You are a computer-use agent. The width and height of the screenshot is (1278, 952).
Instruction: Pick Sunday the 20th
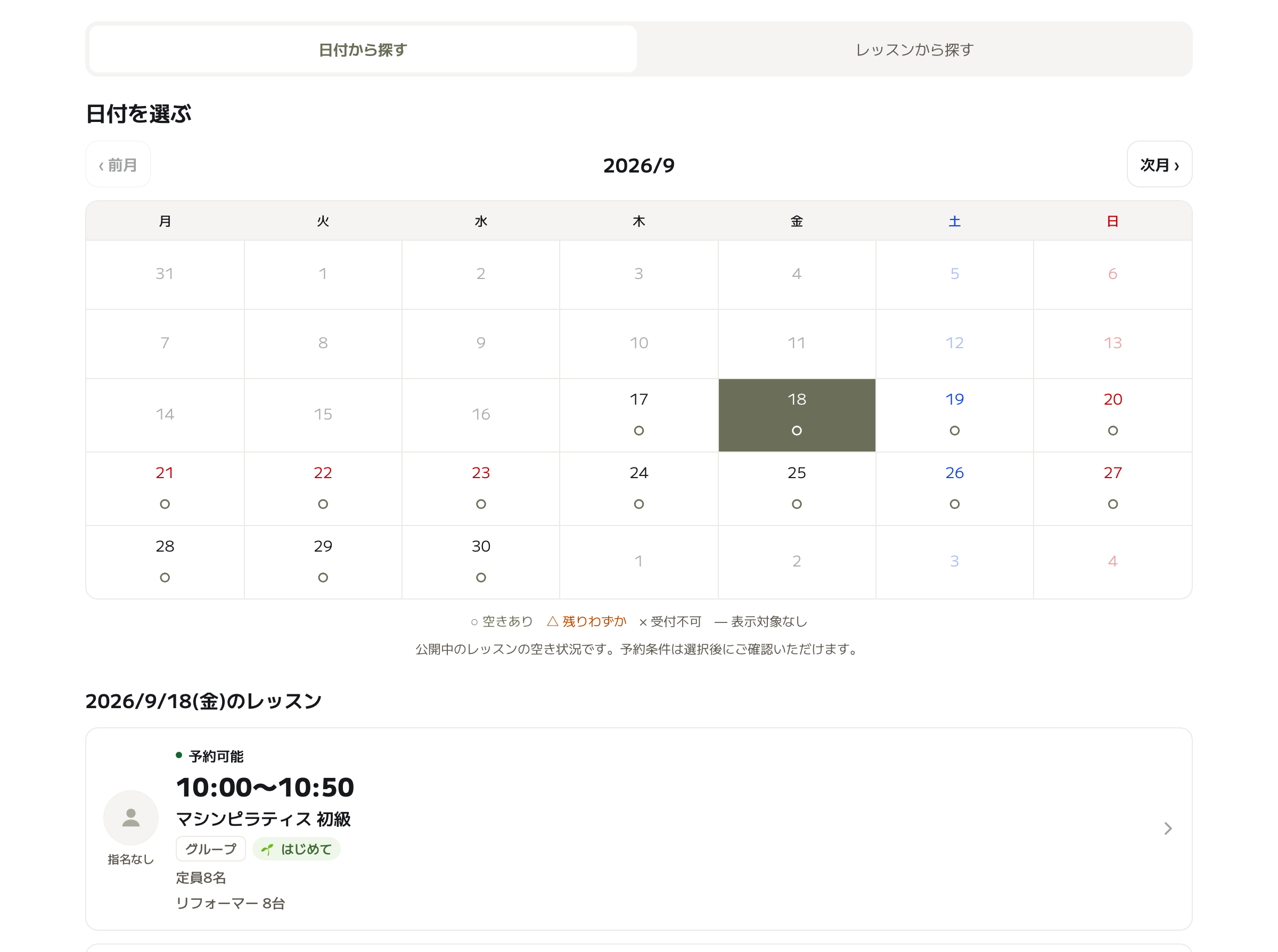[x=1112, y=415]
